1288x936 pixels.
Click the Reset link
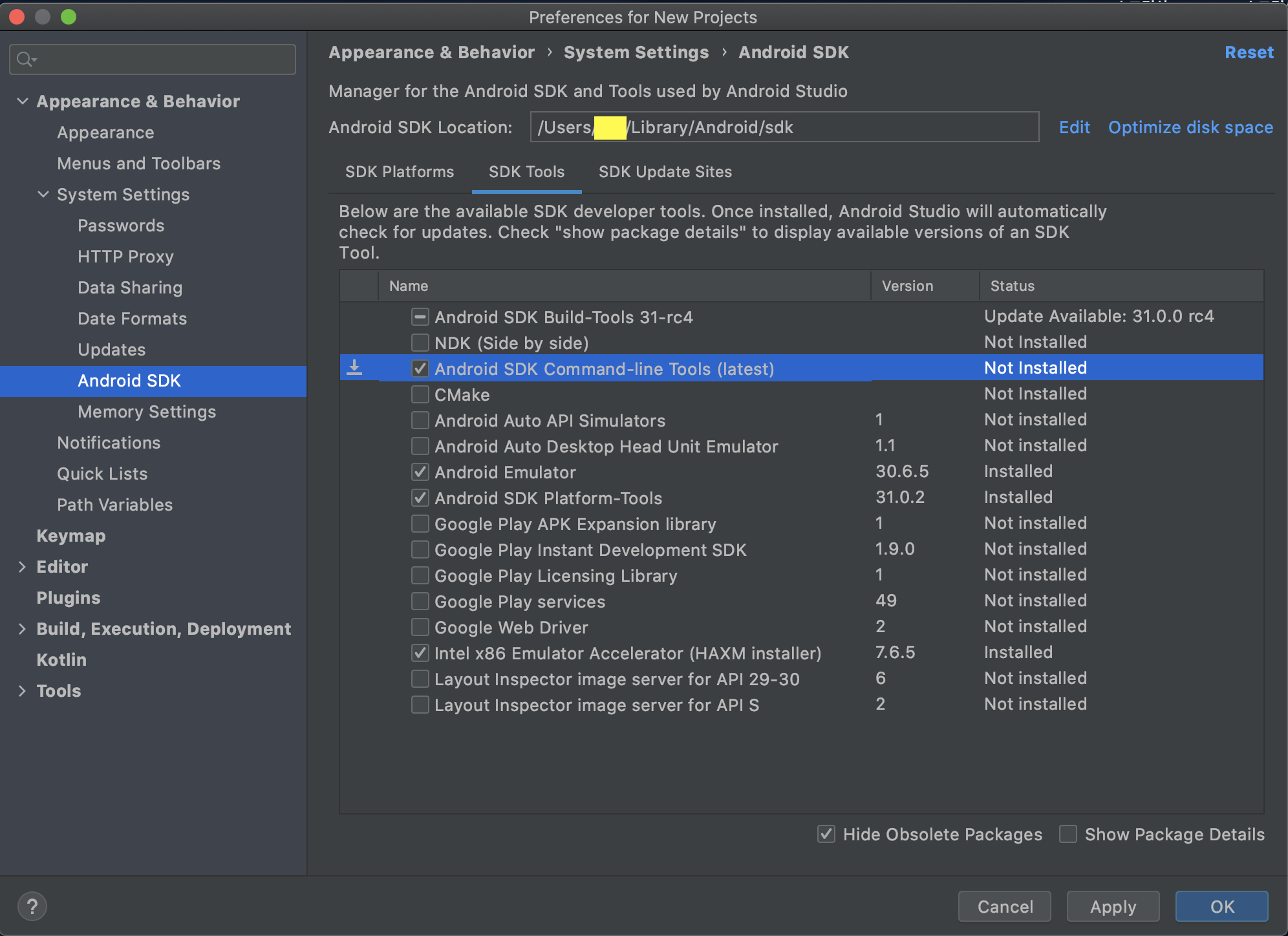[1249, 52]
